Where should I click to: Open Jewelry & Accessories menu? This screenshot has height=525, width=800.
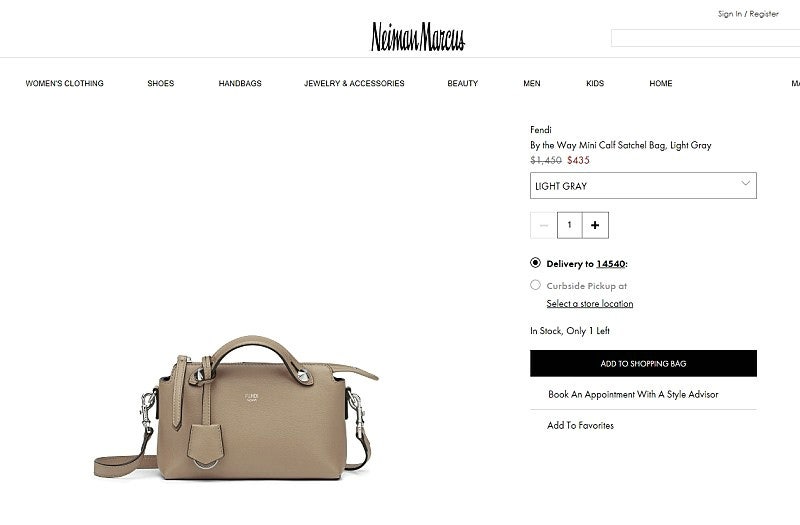[354, 83]
